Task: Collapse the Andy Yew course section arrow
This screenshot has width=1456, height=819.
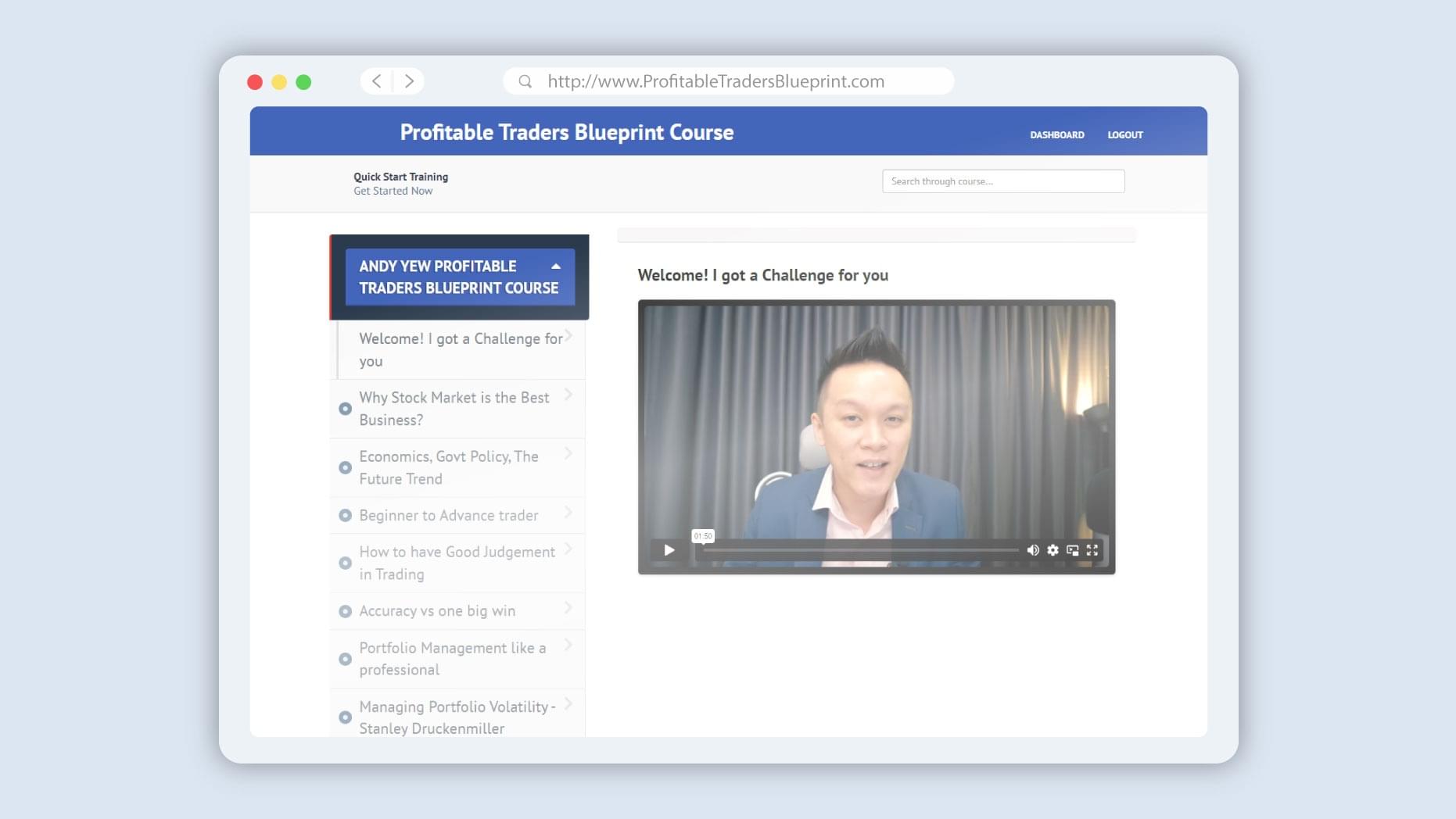Action: pyautogui.click(x=556, y=266)
